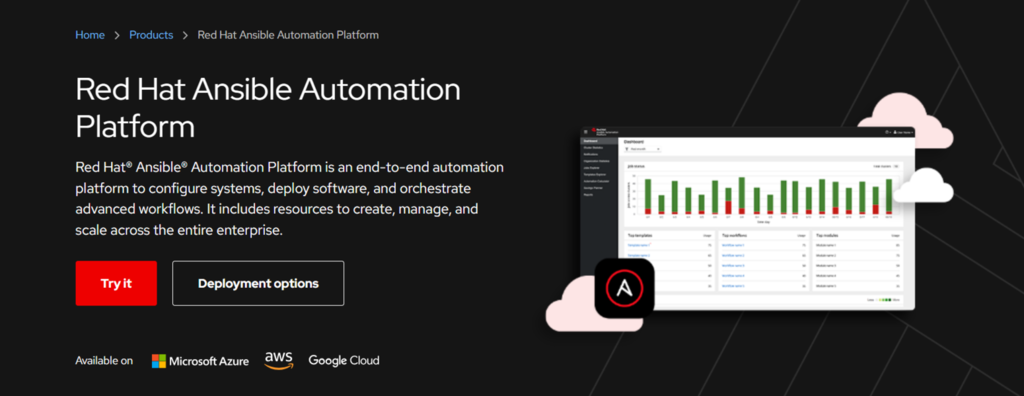Image resolution: width=1024 pixels, height=396 pixels.
Task: Click the Microsoft Azure logo
Action: 200,361
